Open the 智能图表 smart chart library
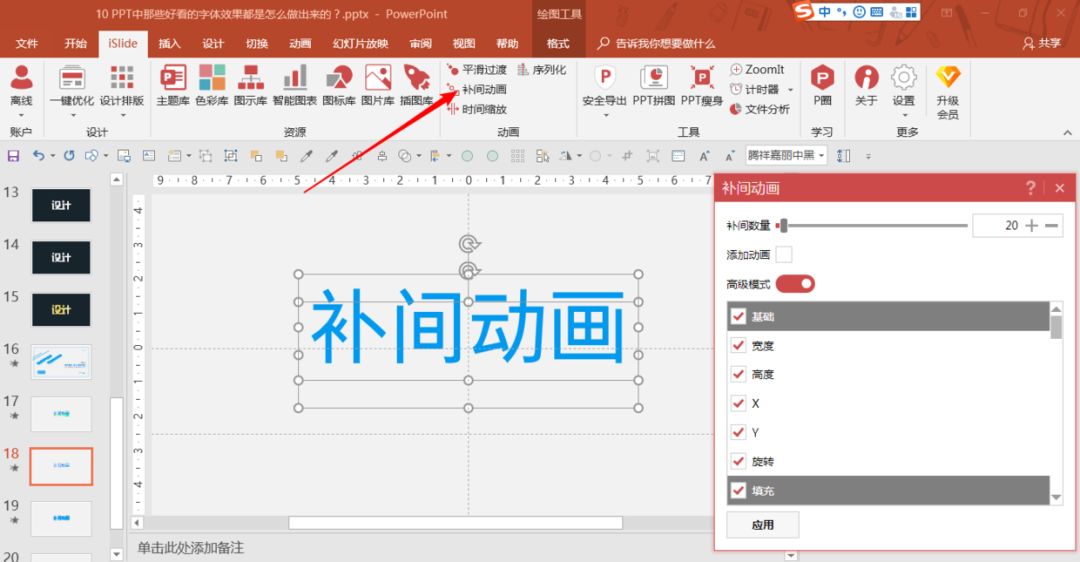1080x562 pixels. 295,85
